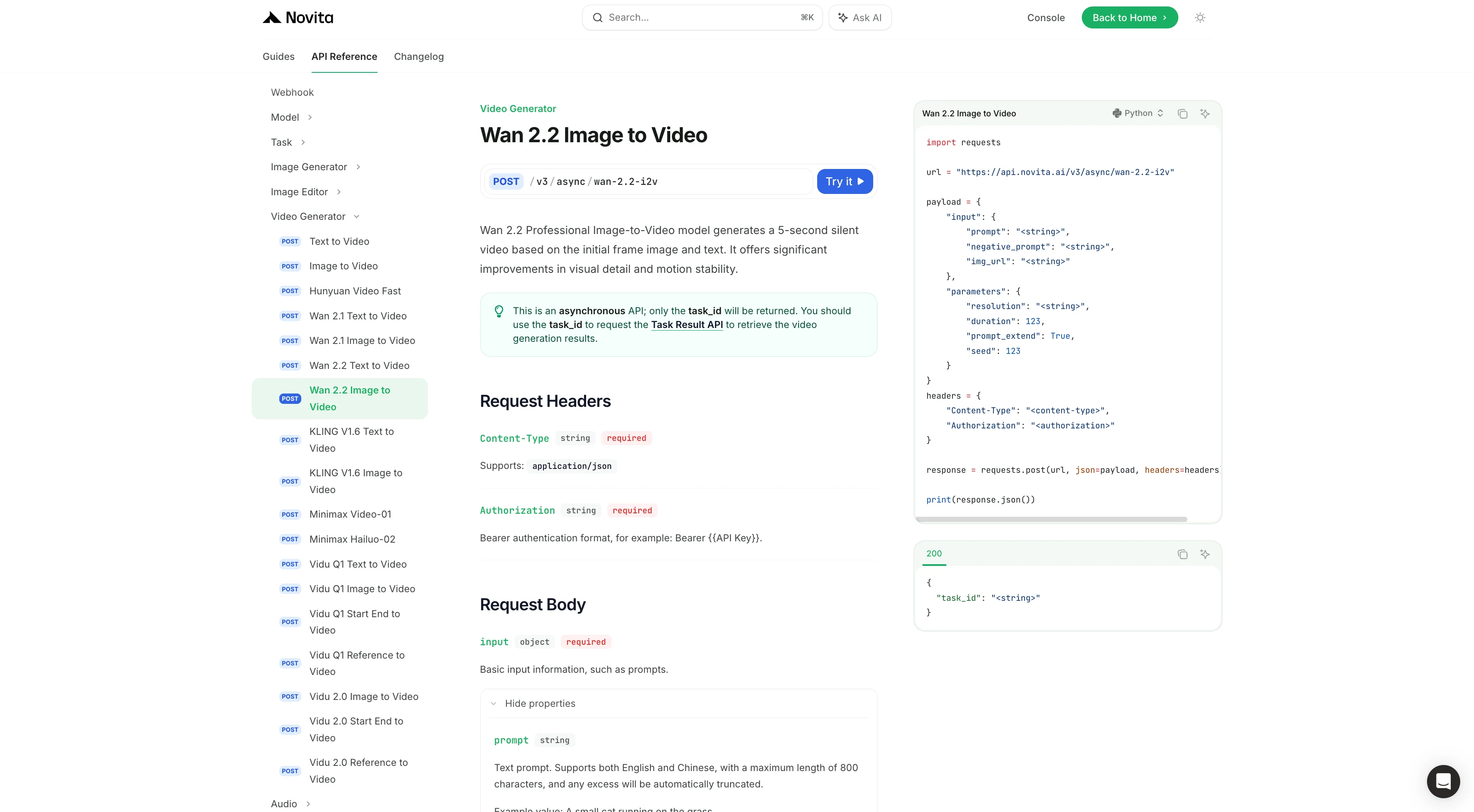
Task: Open the Changelog tab
Action: [x=419, y=56]
